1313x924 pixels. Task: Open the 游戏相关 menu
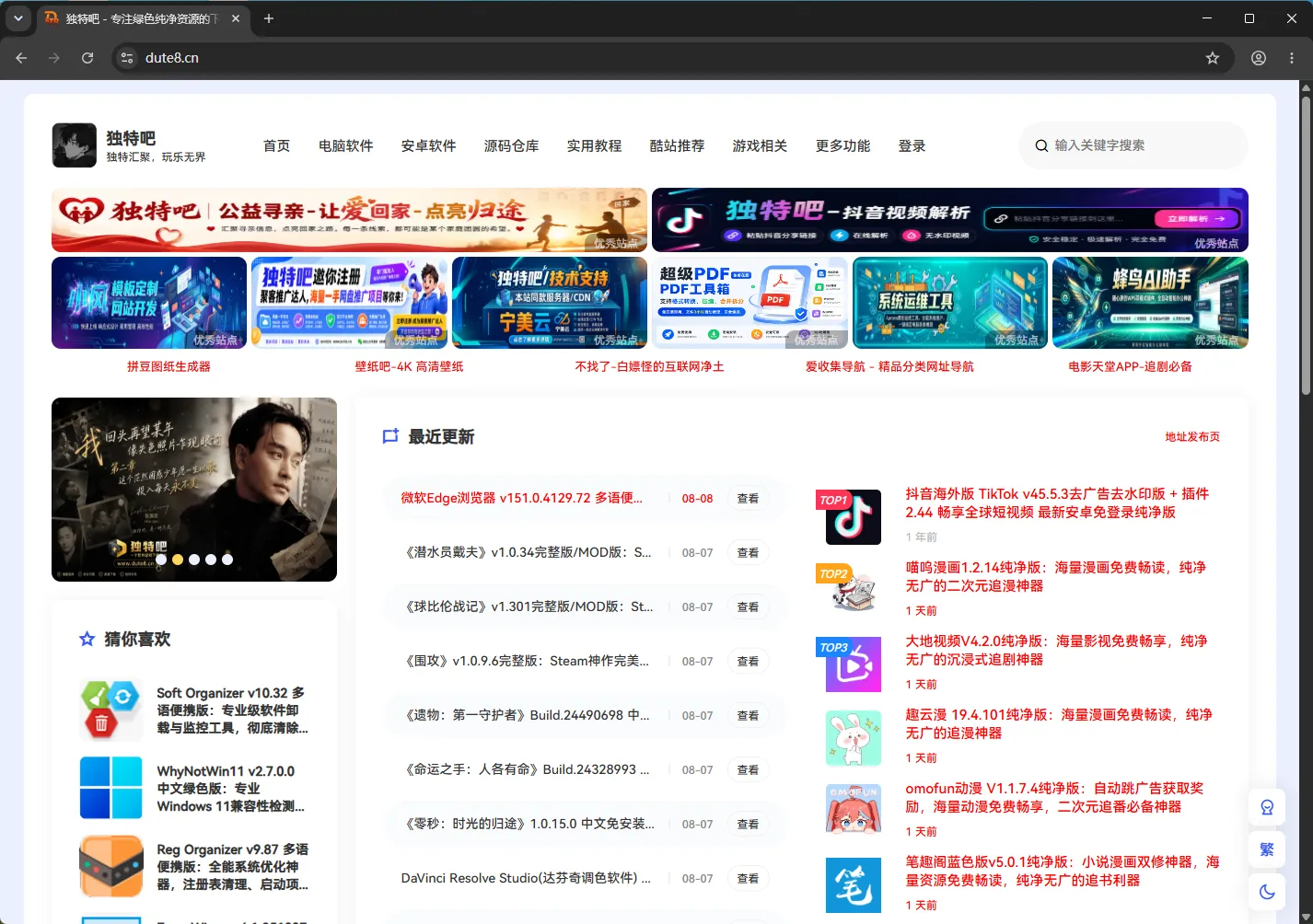760,146
